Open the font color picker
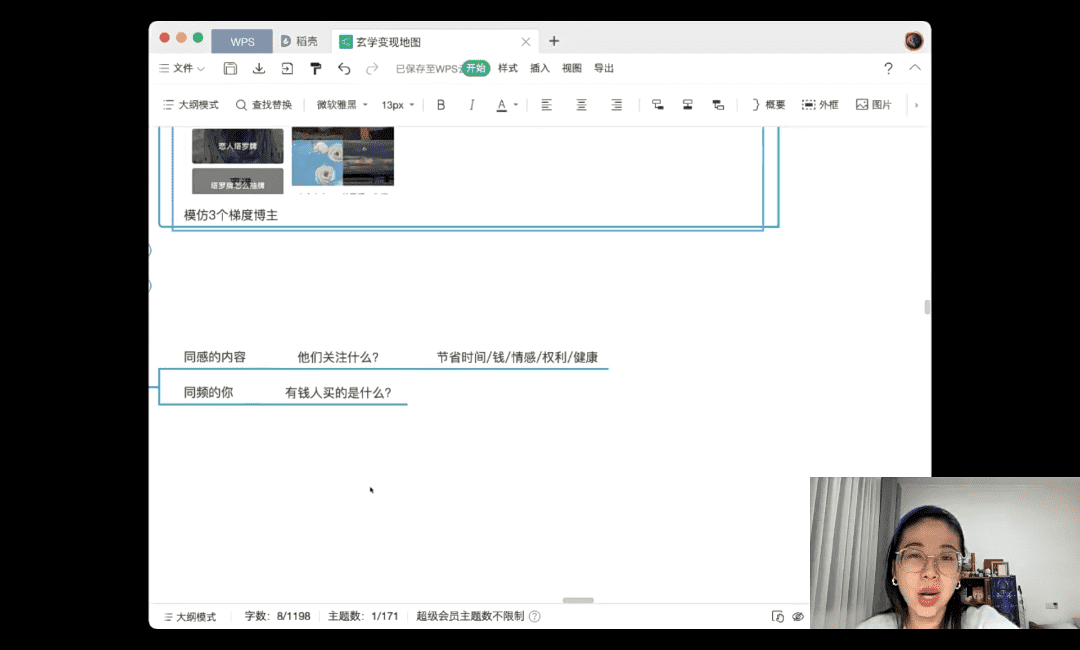 coord(508,105)
